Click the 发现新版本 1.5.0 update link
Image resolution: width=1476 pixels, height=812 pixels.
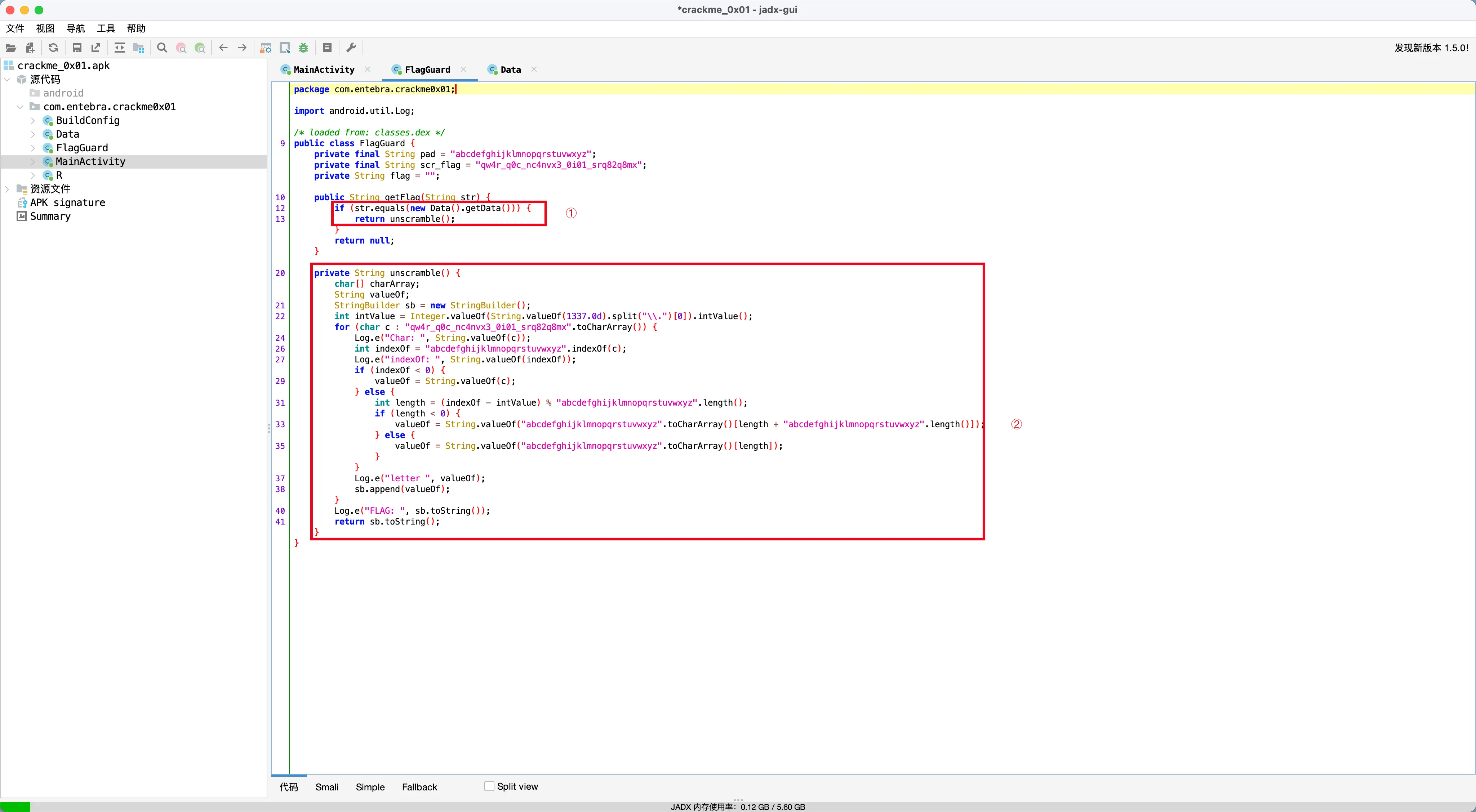pos(1431,48)
